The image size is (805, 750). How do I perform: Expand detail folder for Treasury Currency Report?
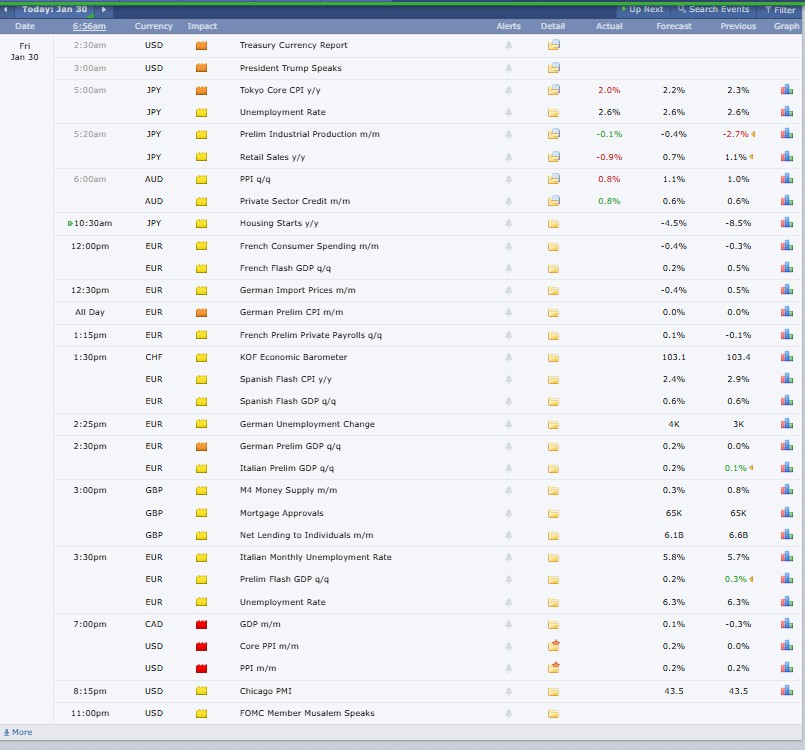(553, 46)
